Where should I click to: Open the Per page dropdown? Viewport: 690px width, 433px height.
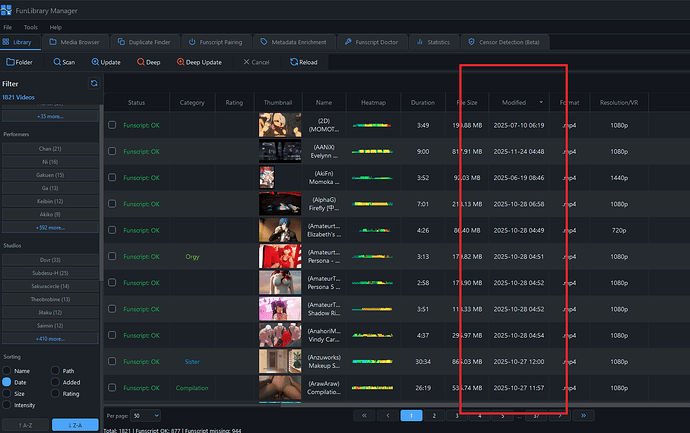point(146,415)
